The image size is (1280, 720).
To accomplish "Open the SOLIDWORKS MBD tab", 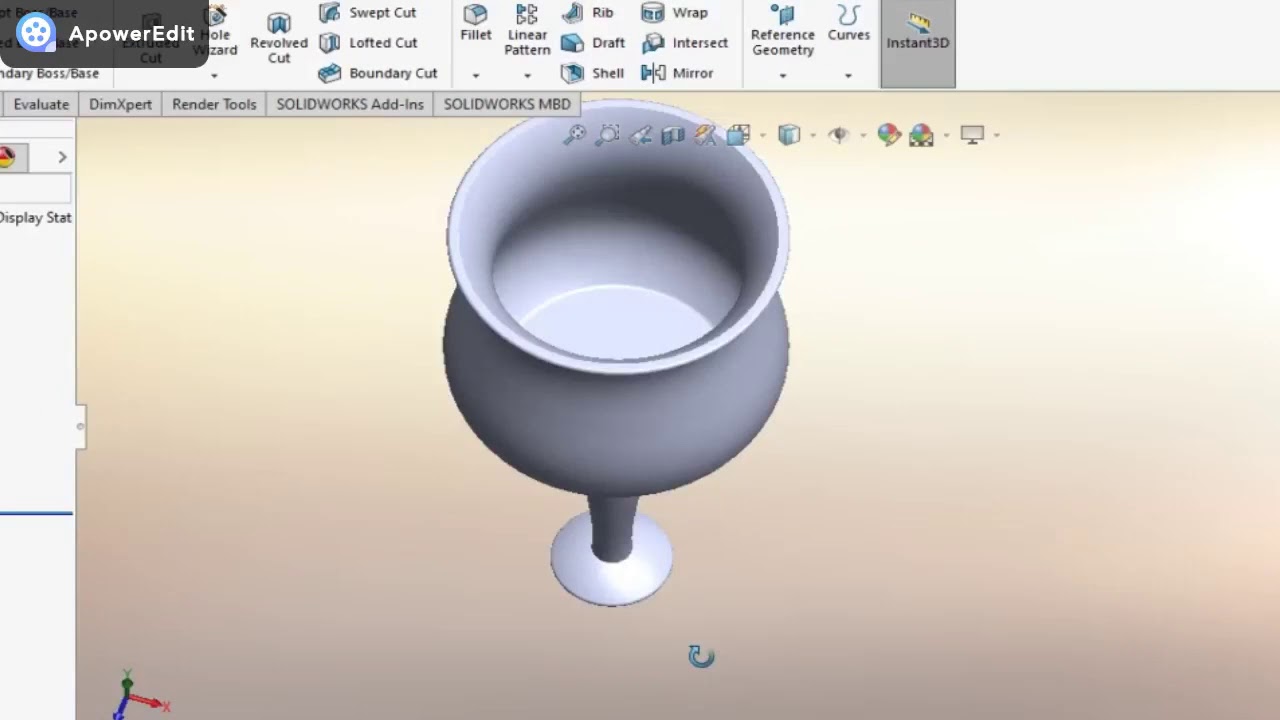I will (507, 104).
